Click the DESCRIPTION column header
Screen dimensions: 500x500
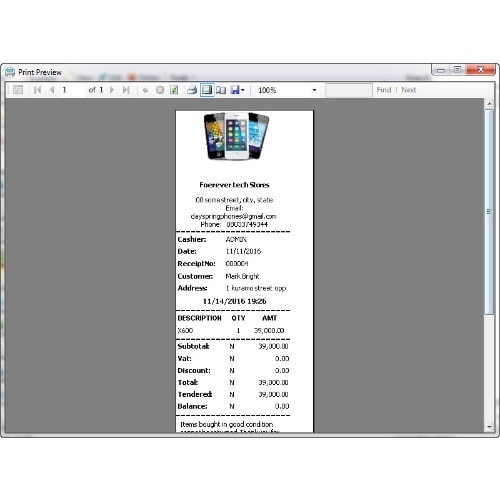(x=199, y=318)
